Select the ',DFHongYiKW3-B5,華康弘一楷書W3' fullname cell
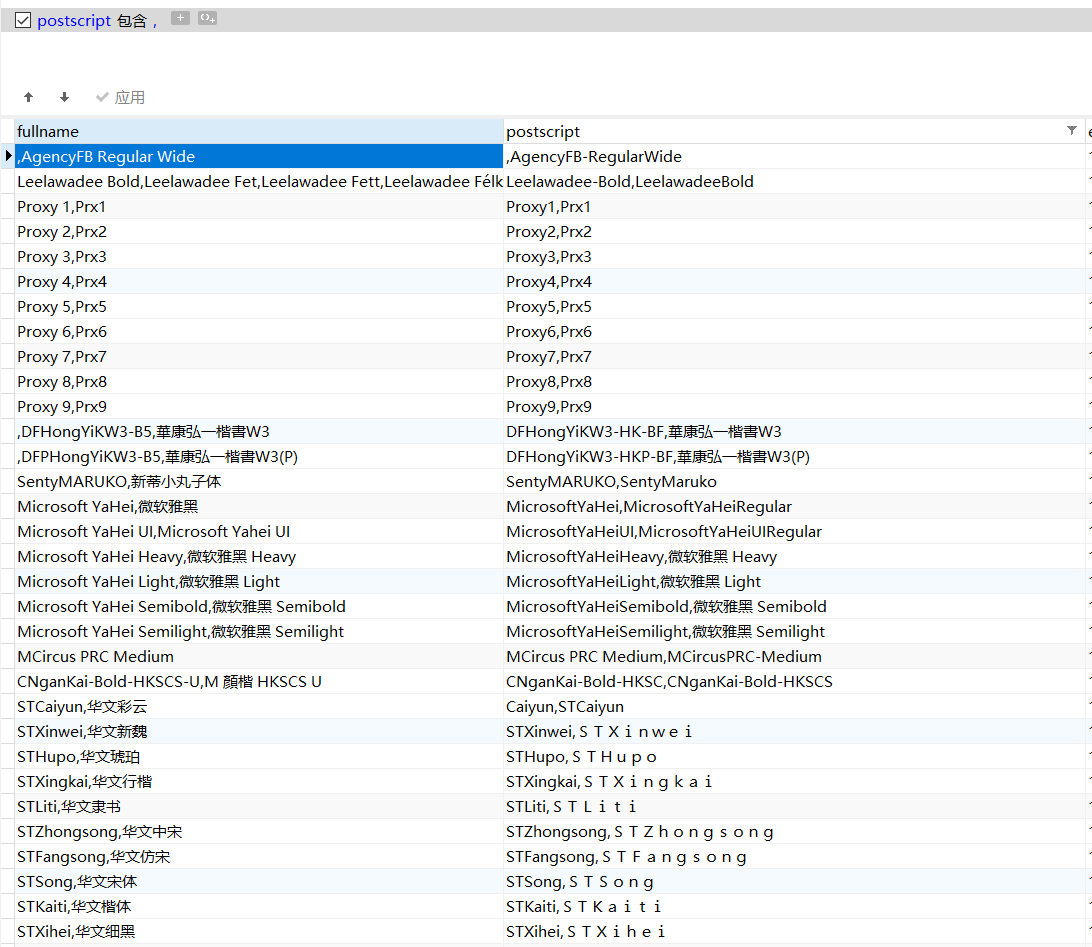Screen dimensions: 1092x947 258,432
